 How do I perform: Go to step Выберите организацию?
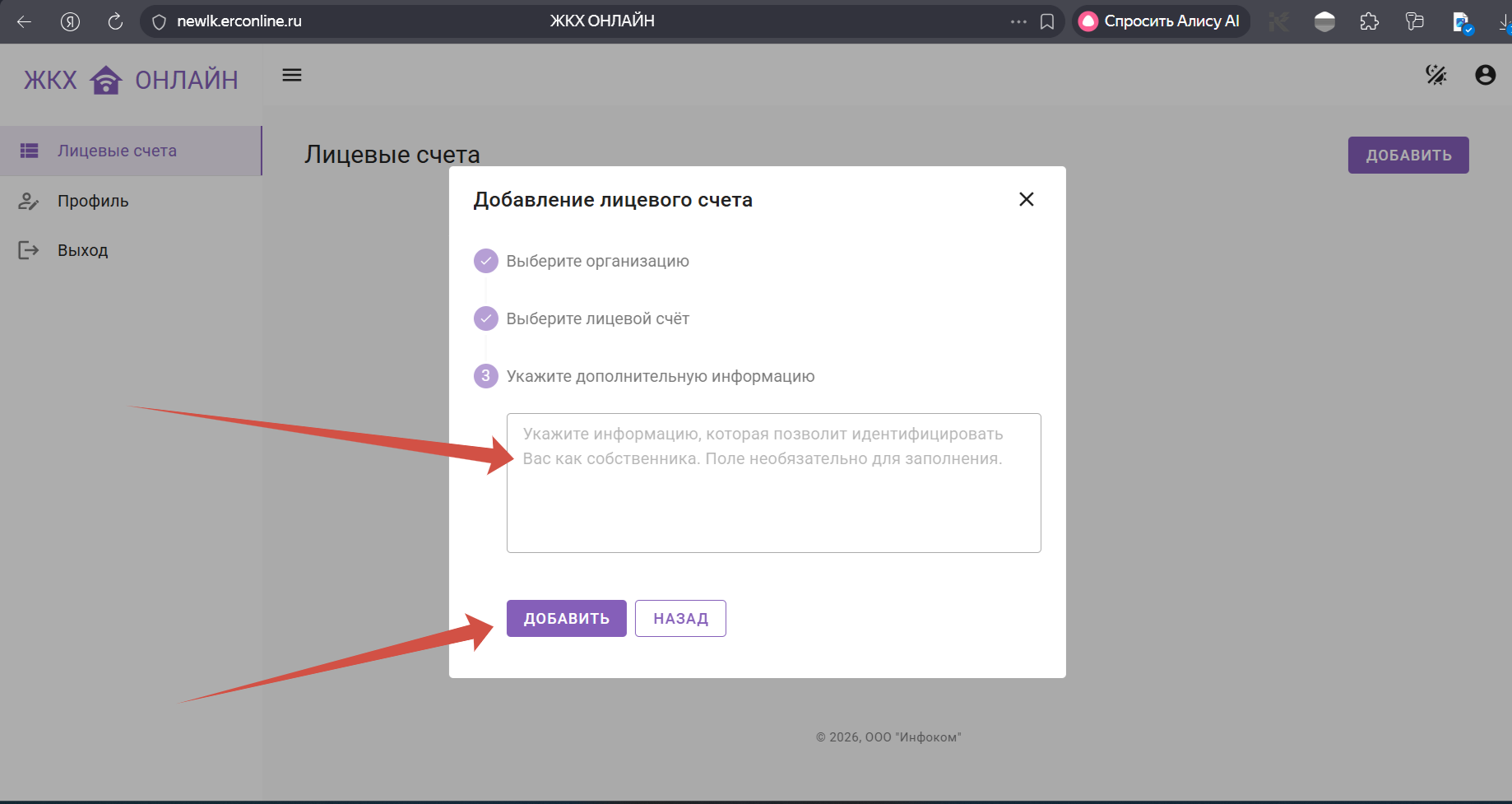597,261
